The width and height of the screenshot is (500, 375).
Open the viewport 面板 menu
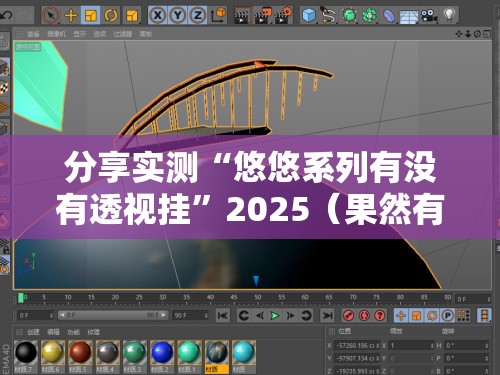point(146,34)
